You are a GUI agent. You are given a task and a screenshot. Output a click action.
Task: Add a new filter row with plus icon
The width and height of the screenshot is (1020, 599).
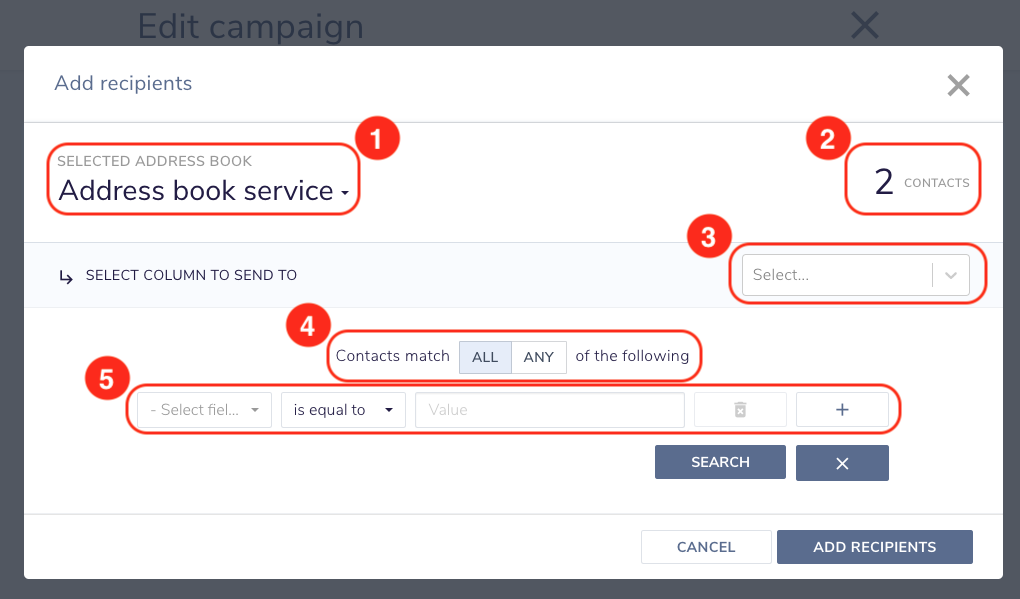coord(842,410)
